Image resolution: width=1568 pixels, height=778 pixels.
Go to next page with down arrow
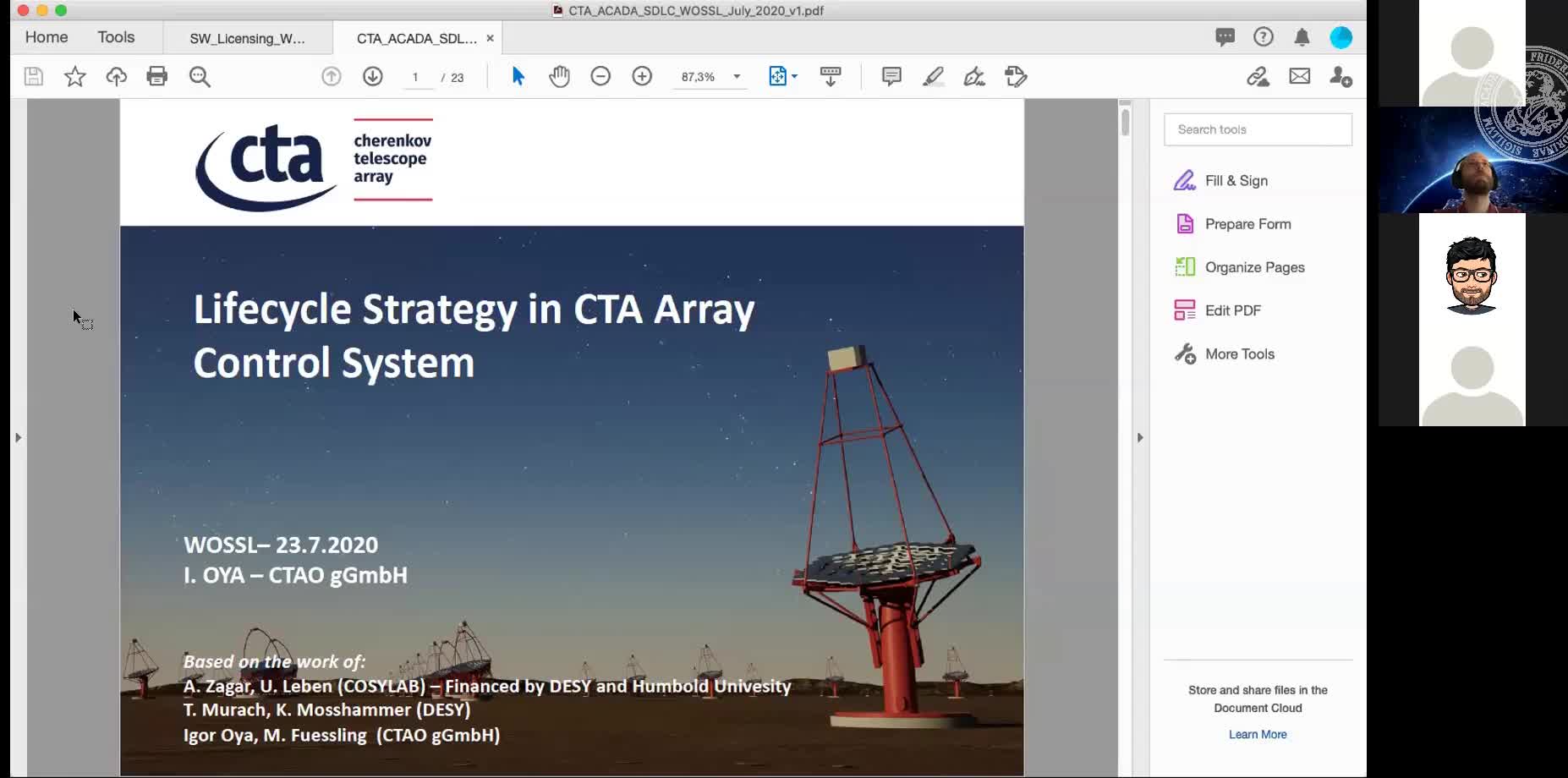click(372, 76)
